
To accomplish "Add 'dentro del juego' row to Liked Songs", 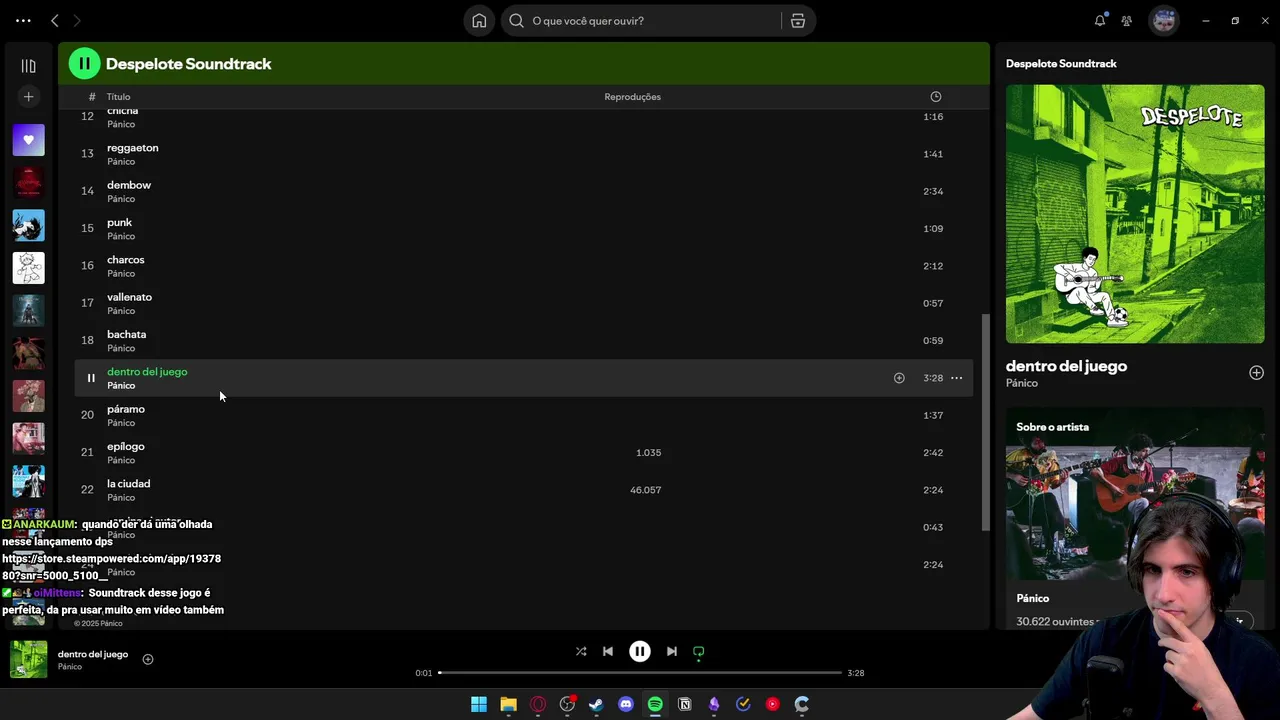I will pos(899,378).
